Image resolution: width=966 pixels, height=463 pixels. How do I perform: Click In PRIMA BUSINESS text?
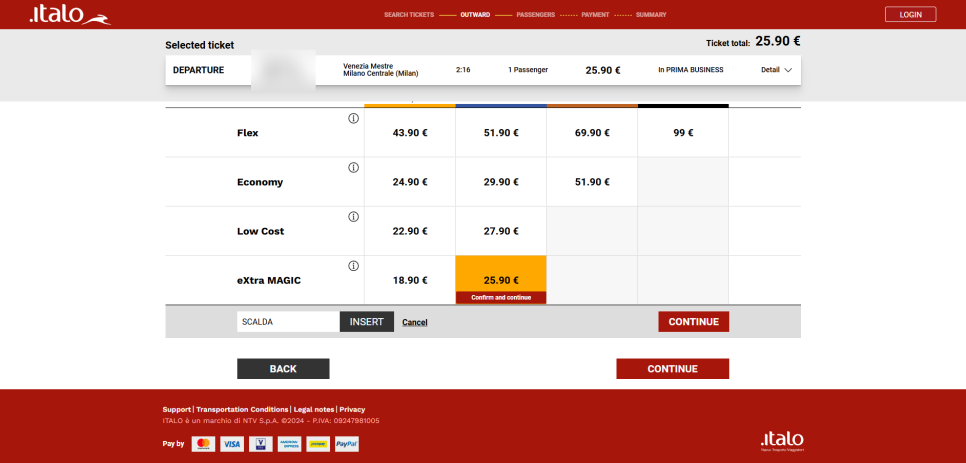691,70
